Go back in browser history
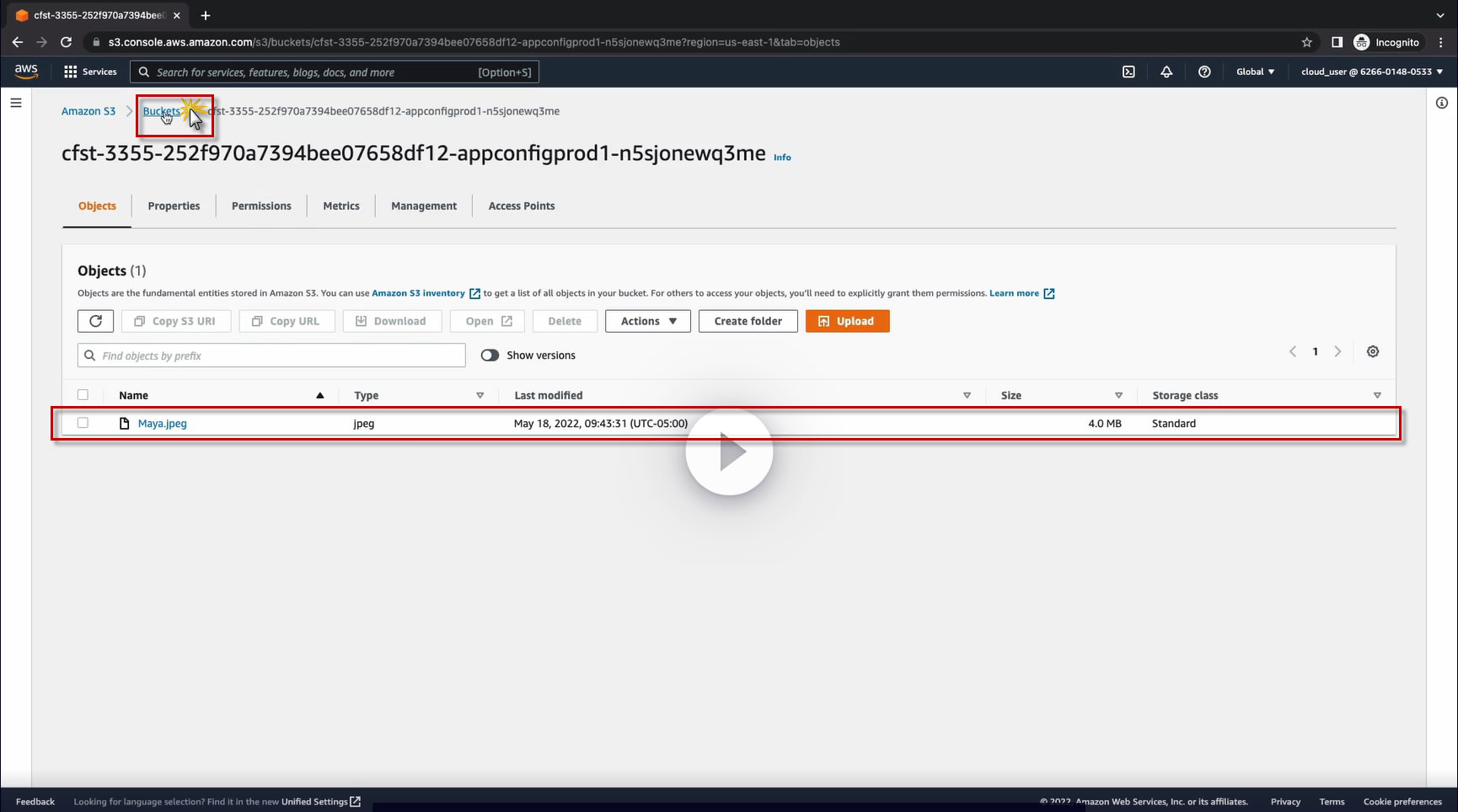 tap(18, 42)
